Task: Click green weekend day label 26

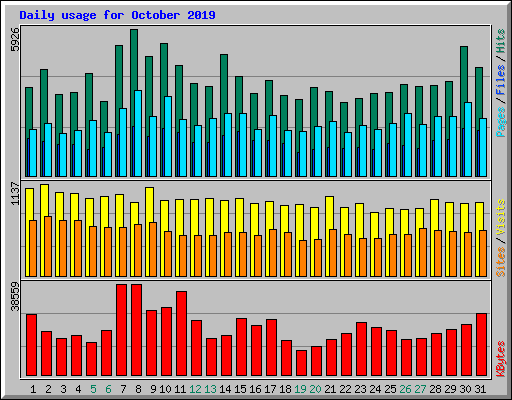Action: pos(405,389)
